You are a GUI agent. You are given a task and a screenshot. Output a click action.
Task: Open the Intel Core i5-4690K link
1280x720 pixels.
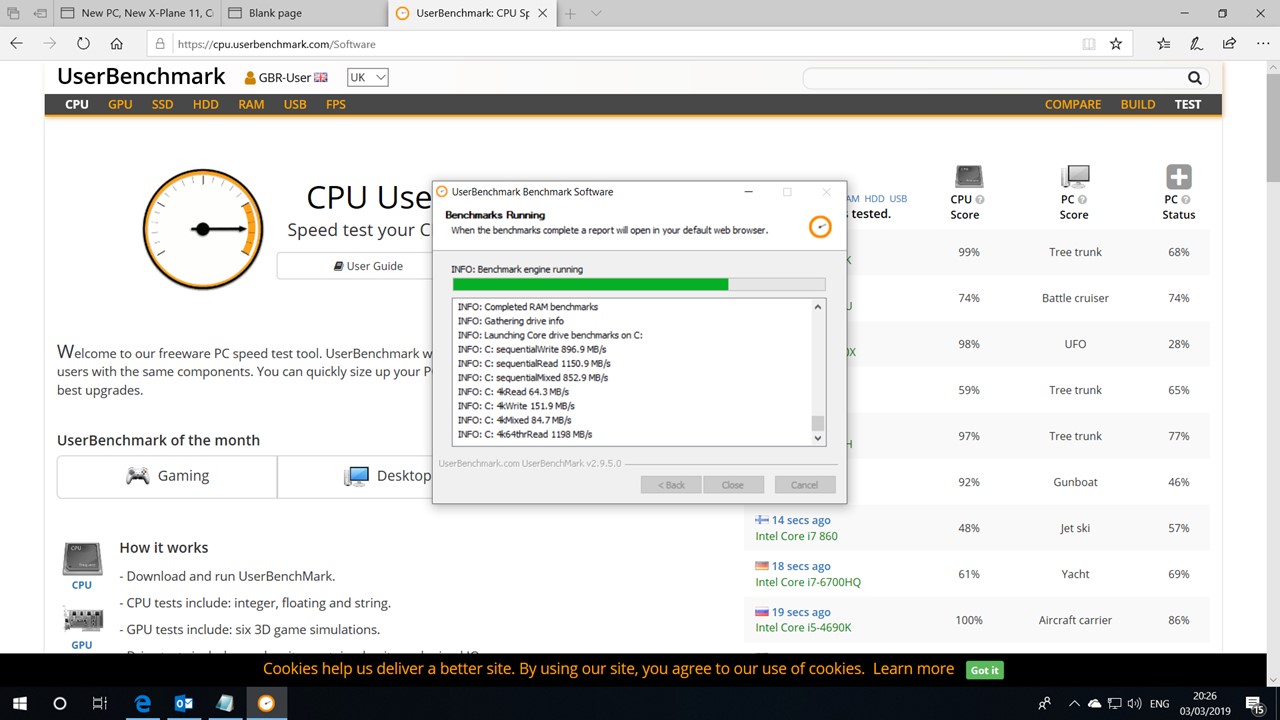(x=803, y=628)
